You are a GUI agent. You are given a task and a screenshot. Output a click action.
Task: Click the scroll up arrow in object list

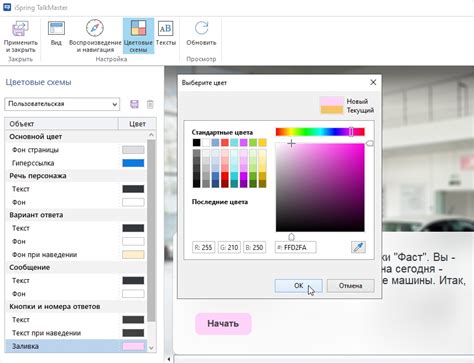[151, 135]
